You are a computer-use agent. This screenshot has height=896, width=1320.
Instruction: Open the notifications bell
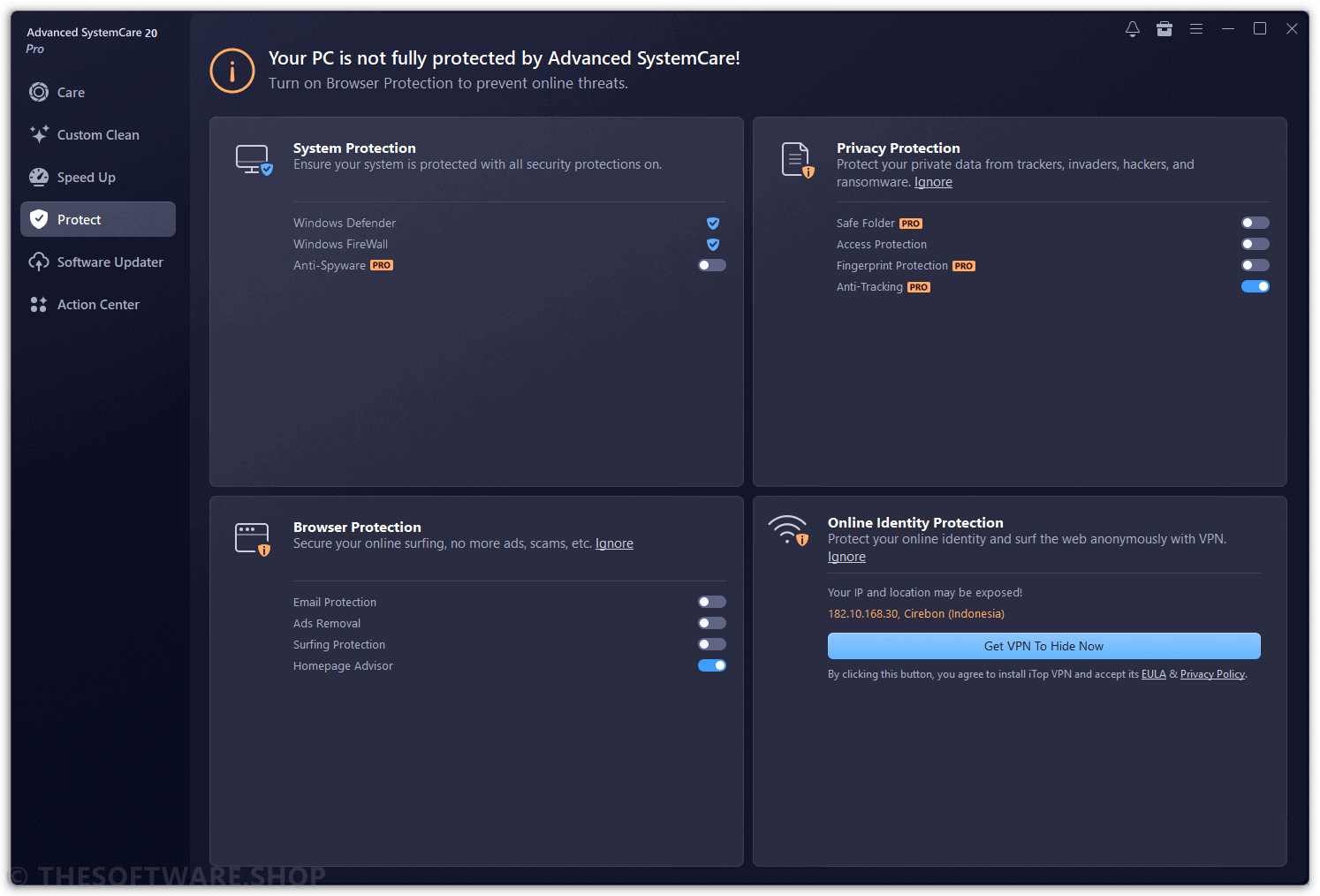1133,29
